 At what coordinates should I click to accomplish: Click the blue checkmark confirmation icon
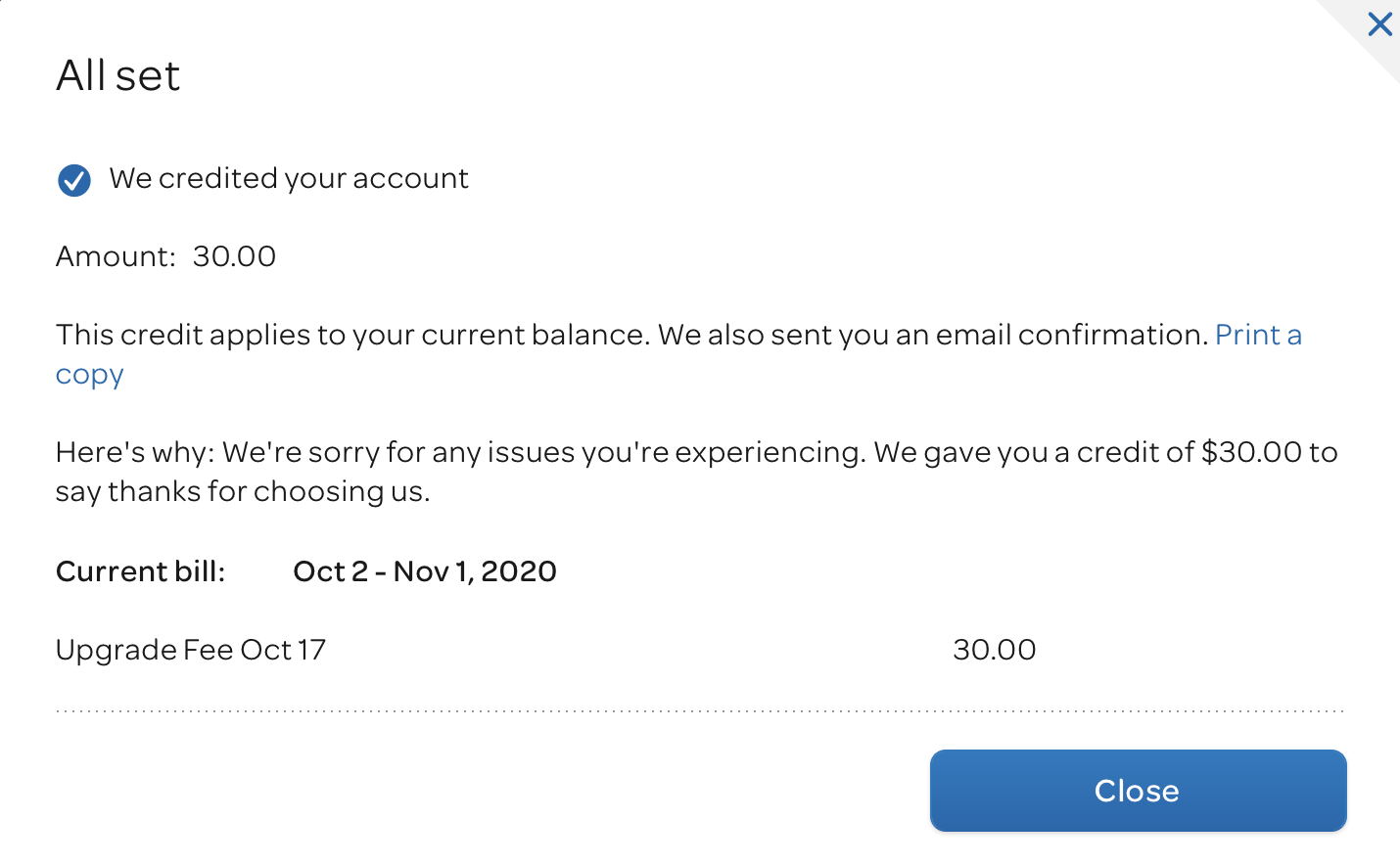[x=74, y=180]
